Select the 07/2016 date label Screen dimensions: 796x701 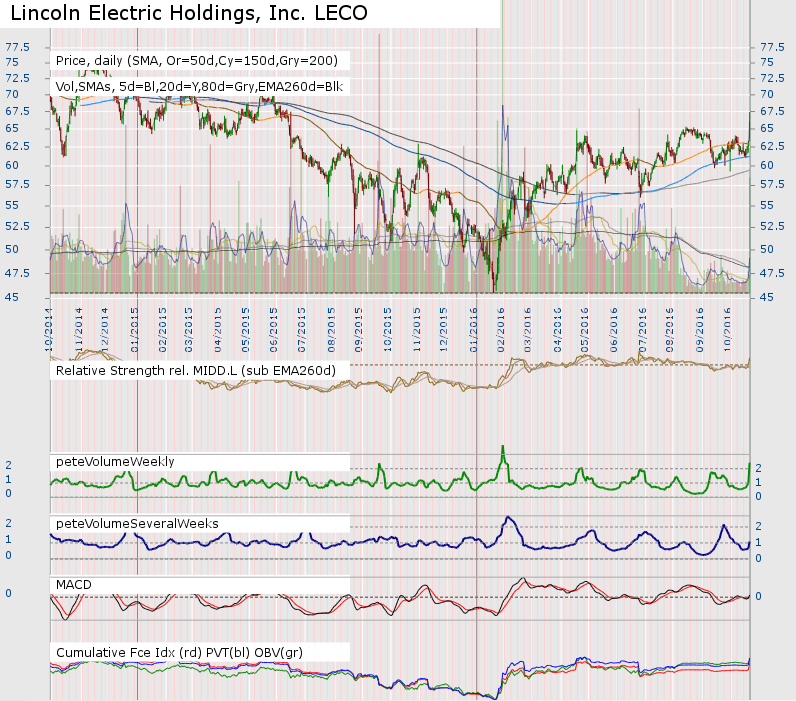pyautogui.click(x=643, y=329)
